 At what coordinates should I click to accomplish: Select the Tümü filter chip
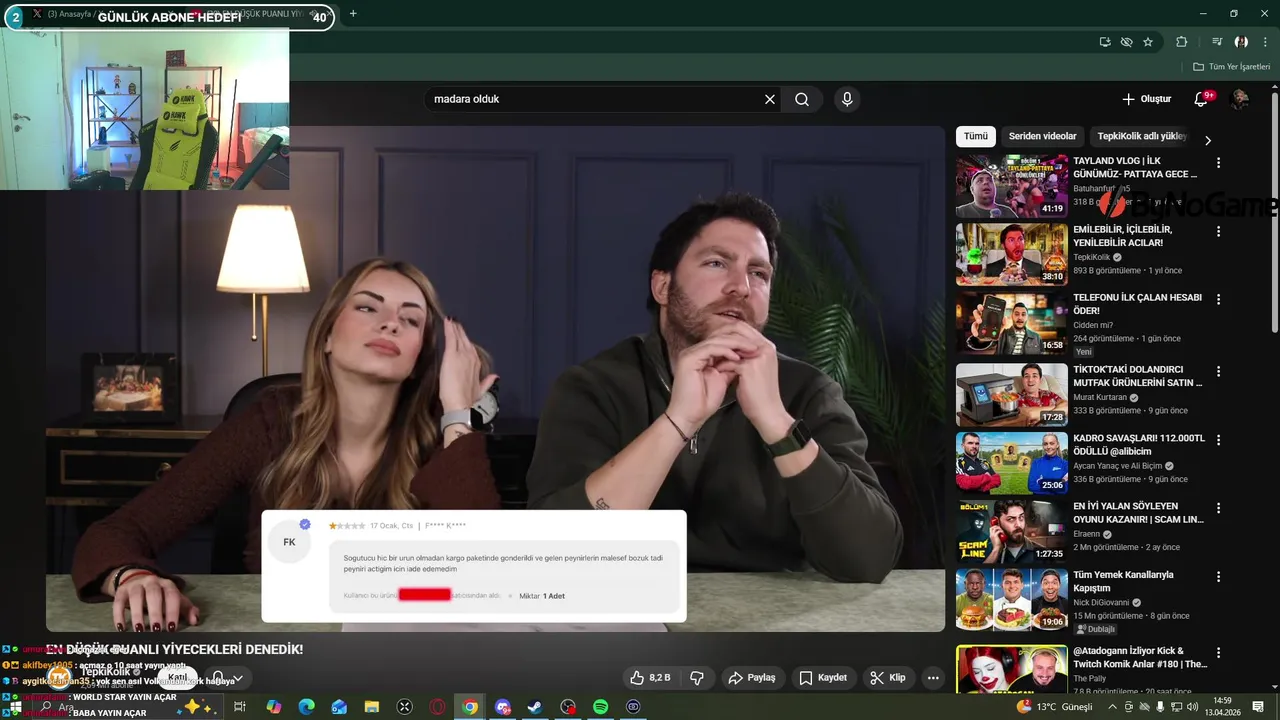pos(976,136)
